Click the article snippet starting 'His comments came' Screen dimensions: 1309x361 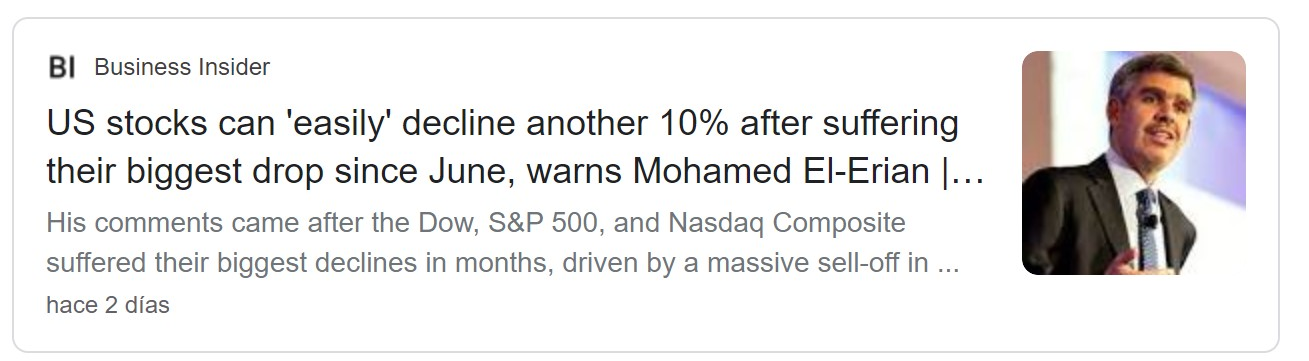pyautogui.click(x=504, y=243)
